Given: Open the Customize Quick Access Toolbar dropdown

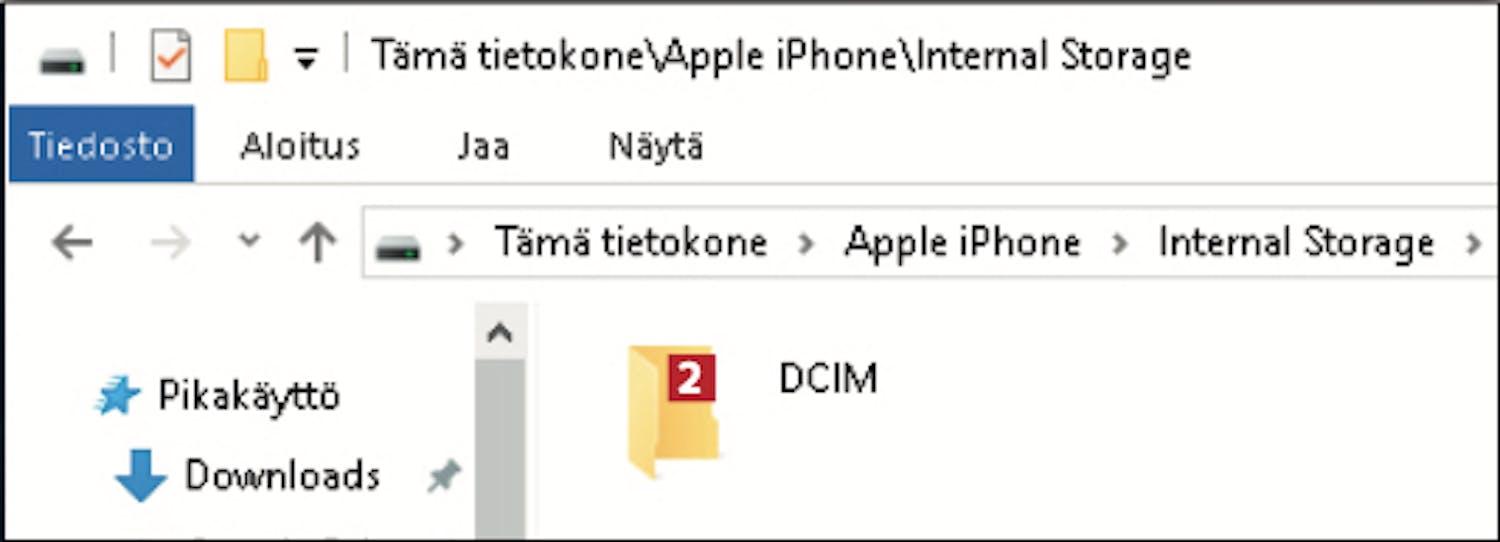Looking at the screenshot, I should (x=306, y=60).
